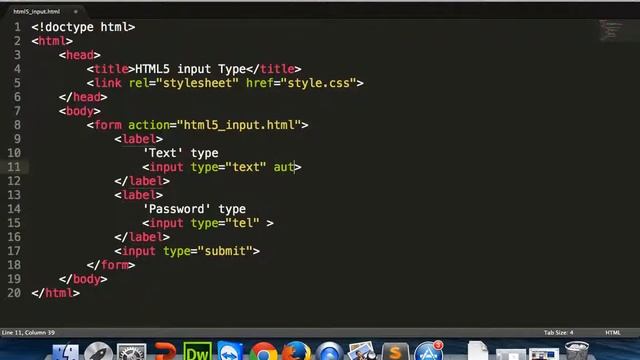Close the html5_input.html tab
This screenshot has height=360, width=640.
tap(76, 11)
